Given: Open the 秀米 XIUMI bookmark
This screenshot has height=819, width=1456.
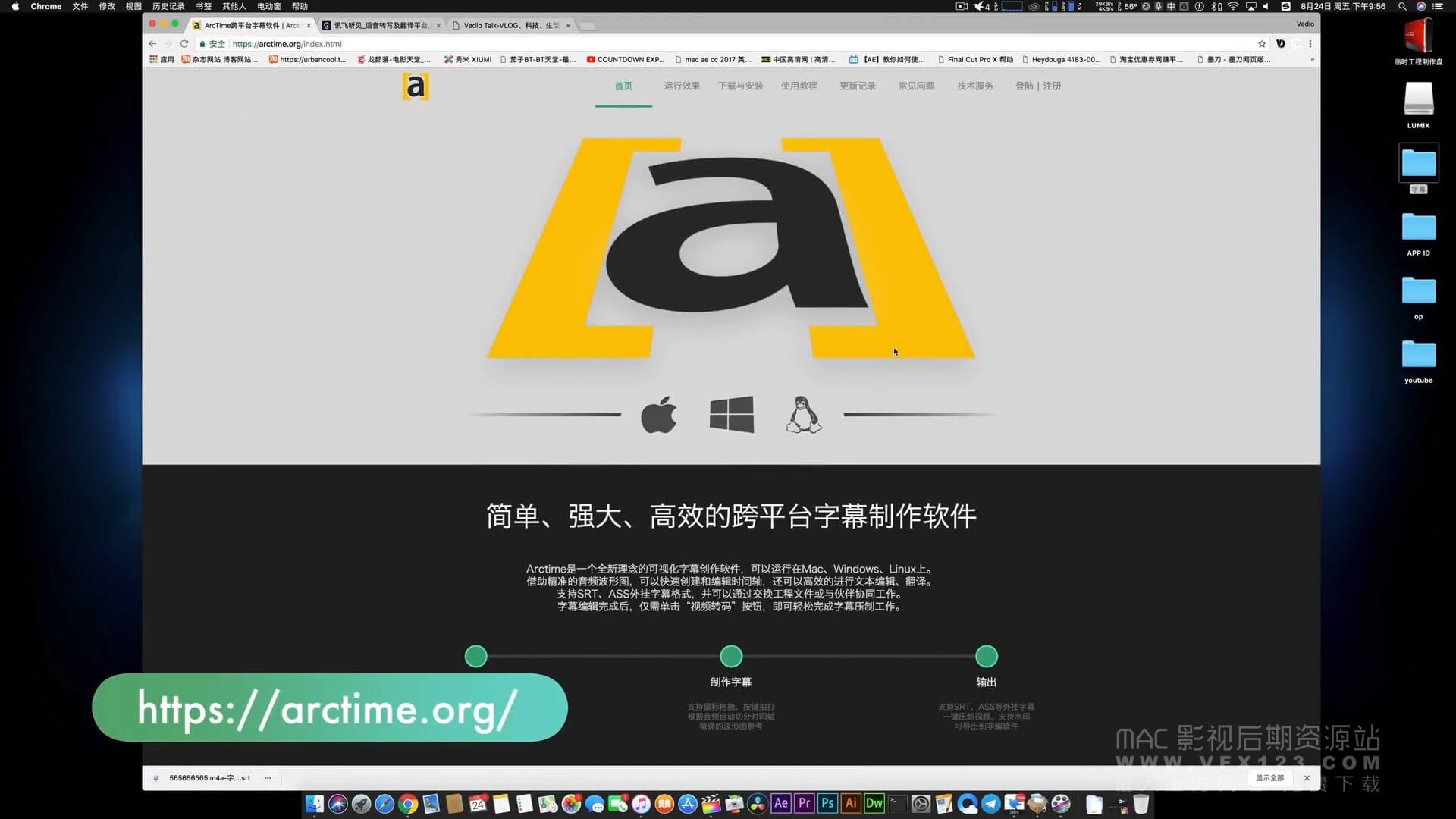Looking at the screenshot, I should pos(468,59).
